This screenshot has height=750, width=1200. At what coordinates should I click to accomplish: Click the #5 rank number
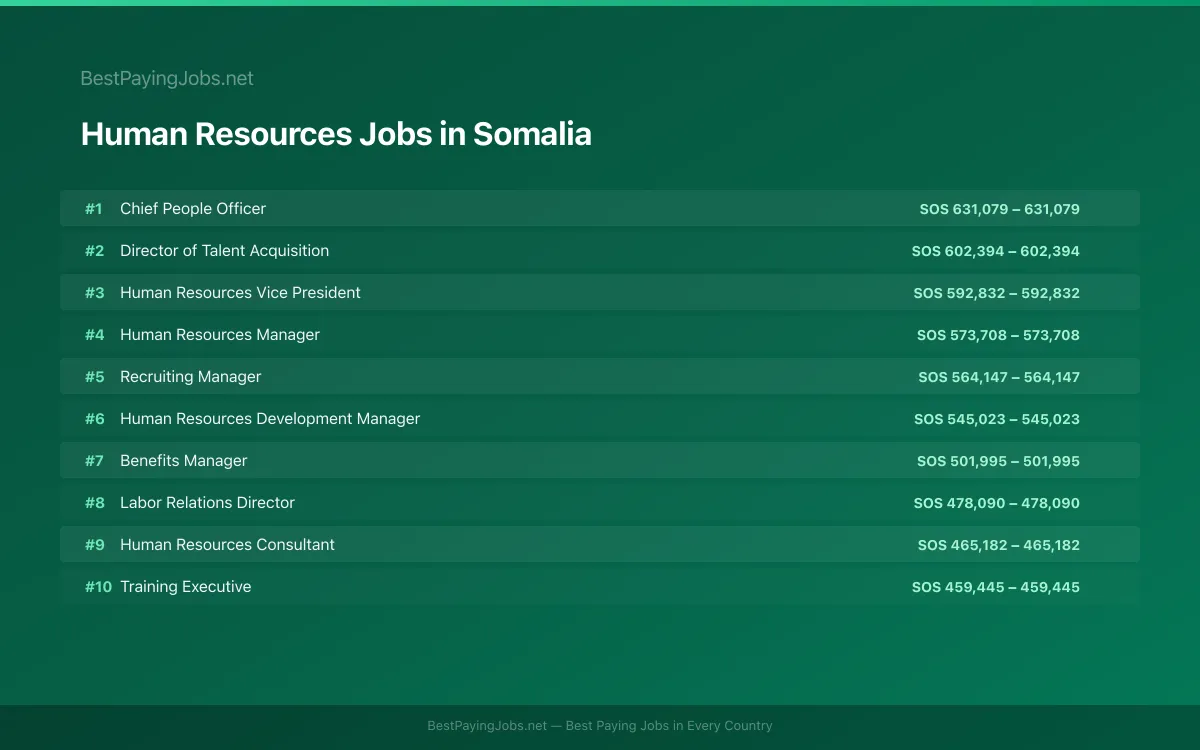[x=94, y=377]
